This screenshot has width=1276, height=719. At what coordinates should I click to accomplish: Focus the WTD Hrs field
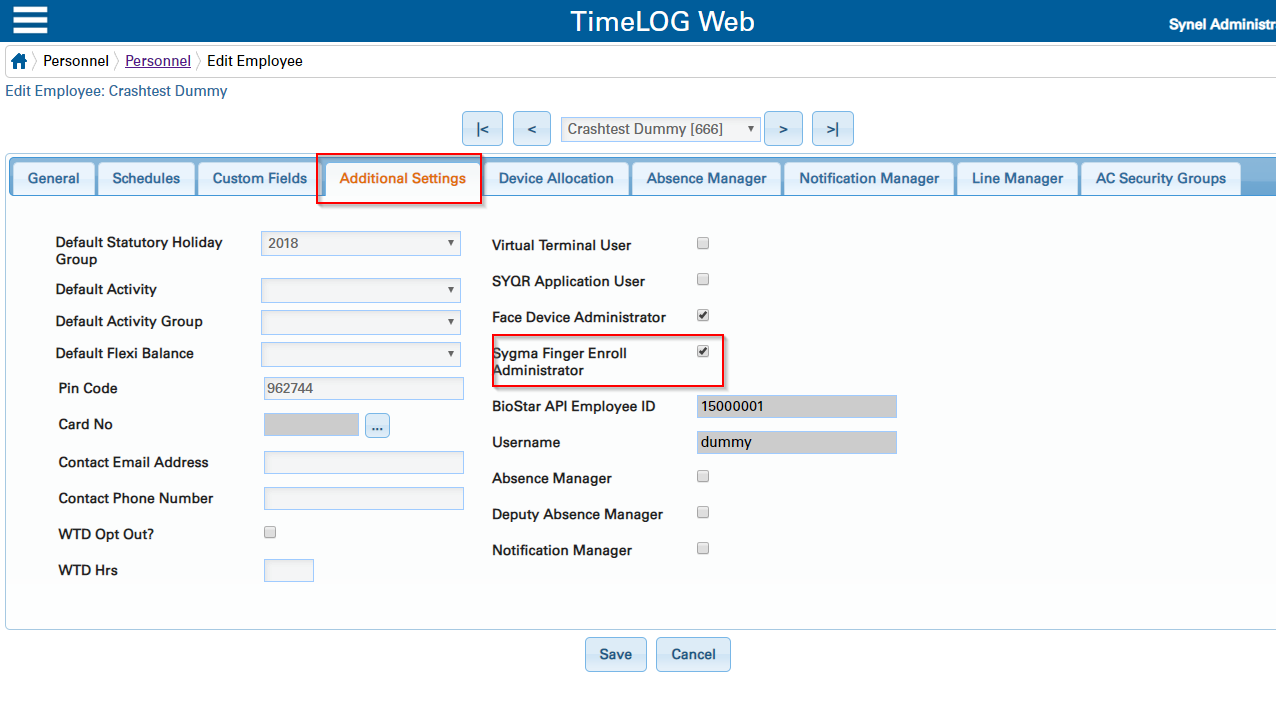click(x=289, y=570)
